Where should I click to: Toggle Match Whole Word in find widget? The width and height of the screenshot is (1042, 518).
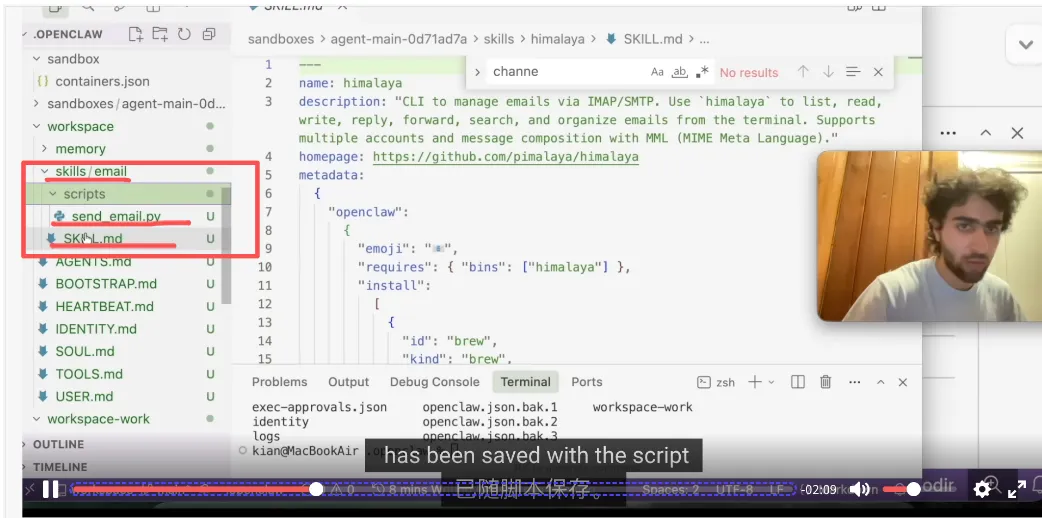[x=679, y=72]
